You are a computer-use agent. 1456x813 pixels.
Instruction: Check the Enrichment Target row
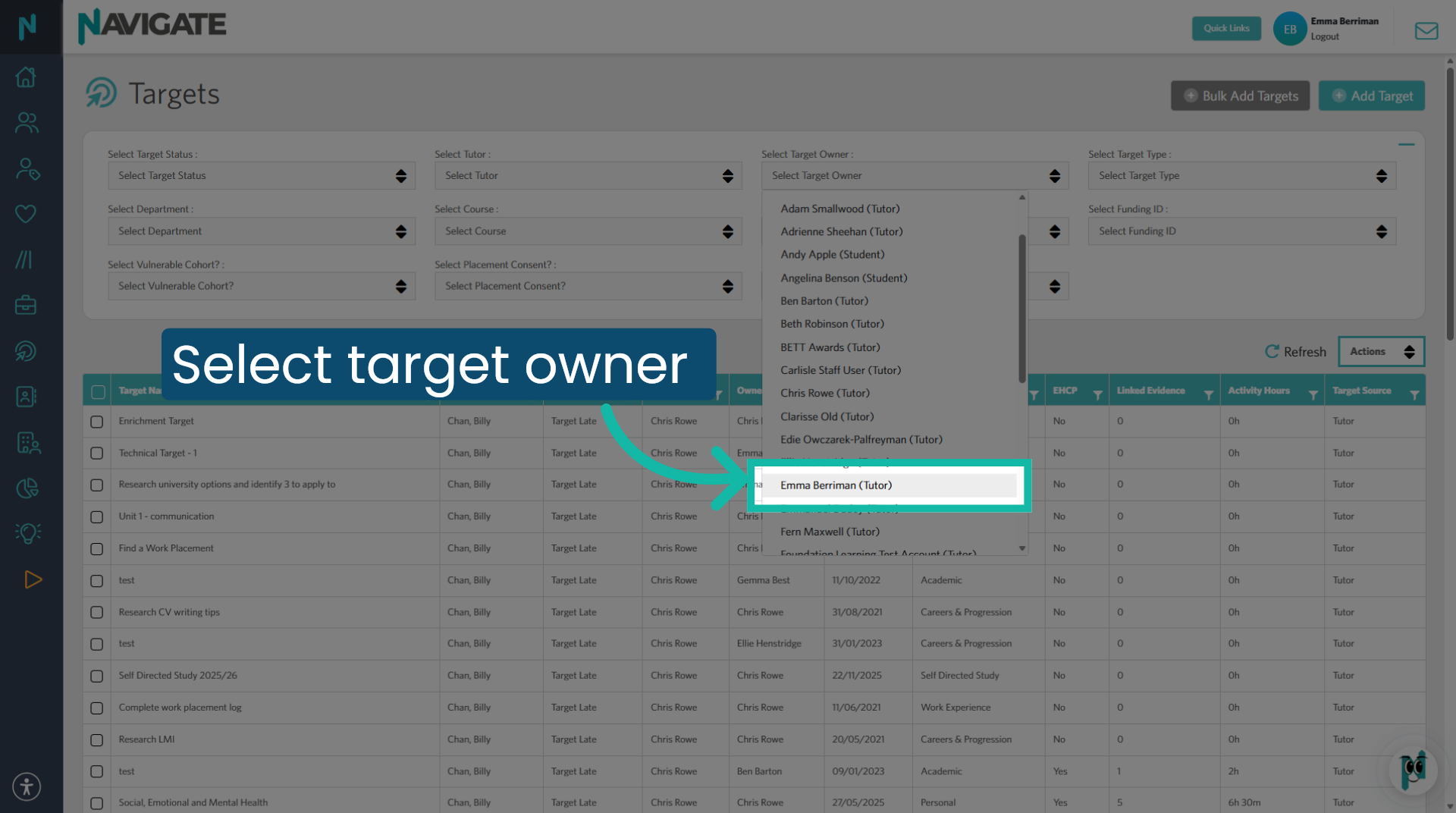96,422
